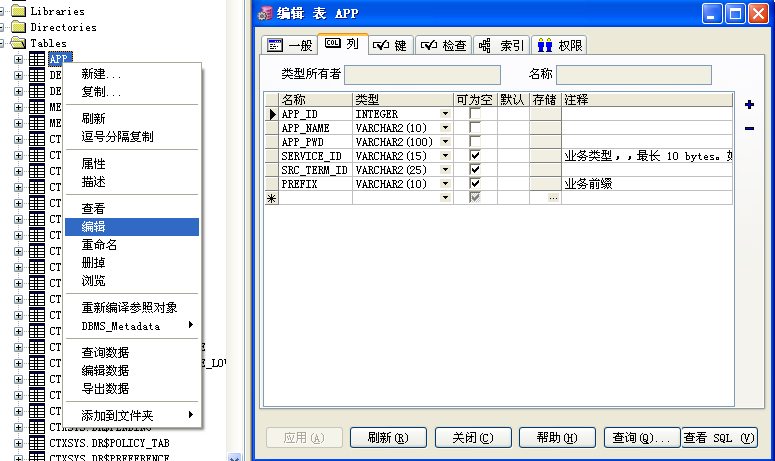Uncheck nullable for PREFIX
This screenshot has width=775, height=461.
pos(475,183)
